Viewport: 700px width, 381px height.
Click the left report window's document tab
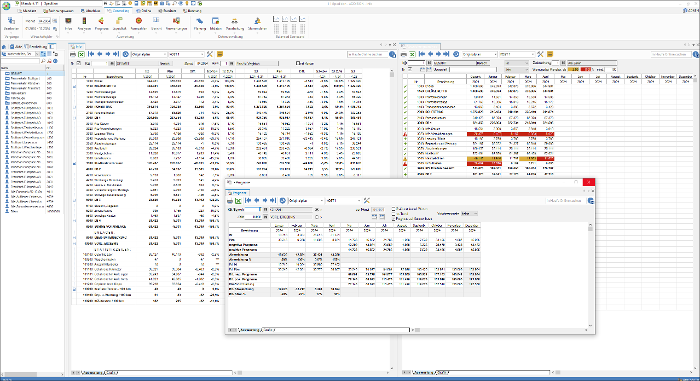pyautogui.click(x=76, y=46)
